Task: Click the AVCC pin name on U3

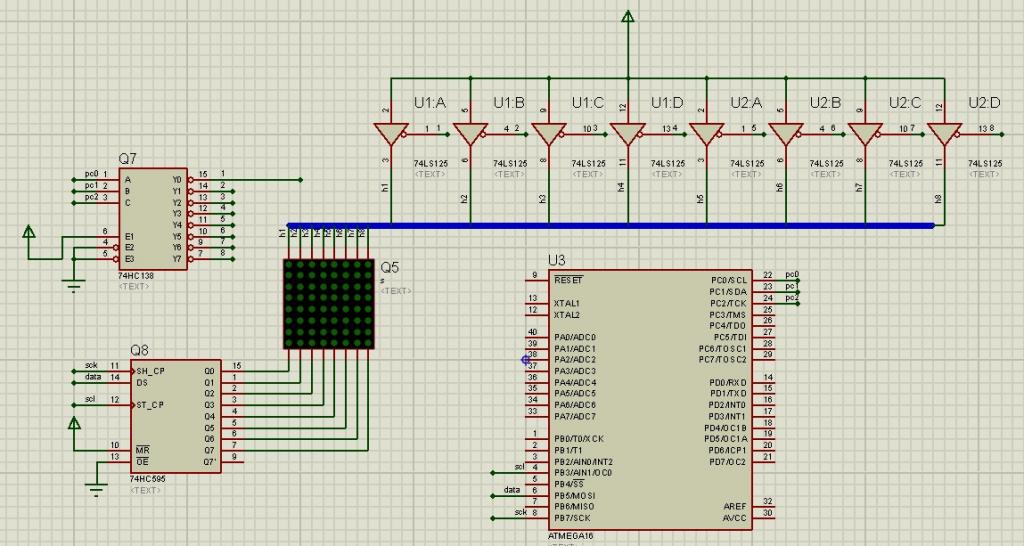Action: (735, 518)
